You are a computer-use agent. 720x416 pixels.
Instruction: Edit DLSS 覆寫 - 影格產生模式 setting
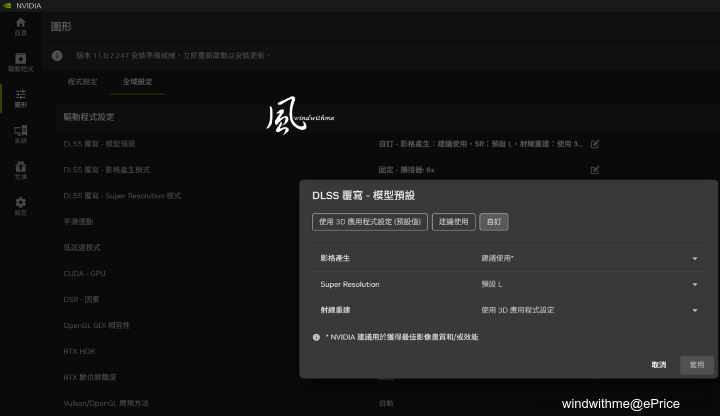tap(595, 170)
